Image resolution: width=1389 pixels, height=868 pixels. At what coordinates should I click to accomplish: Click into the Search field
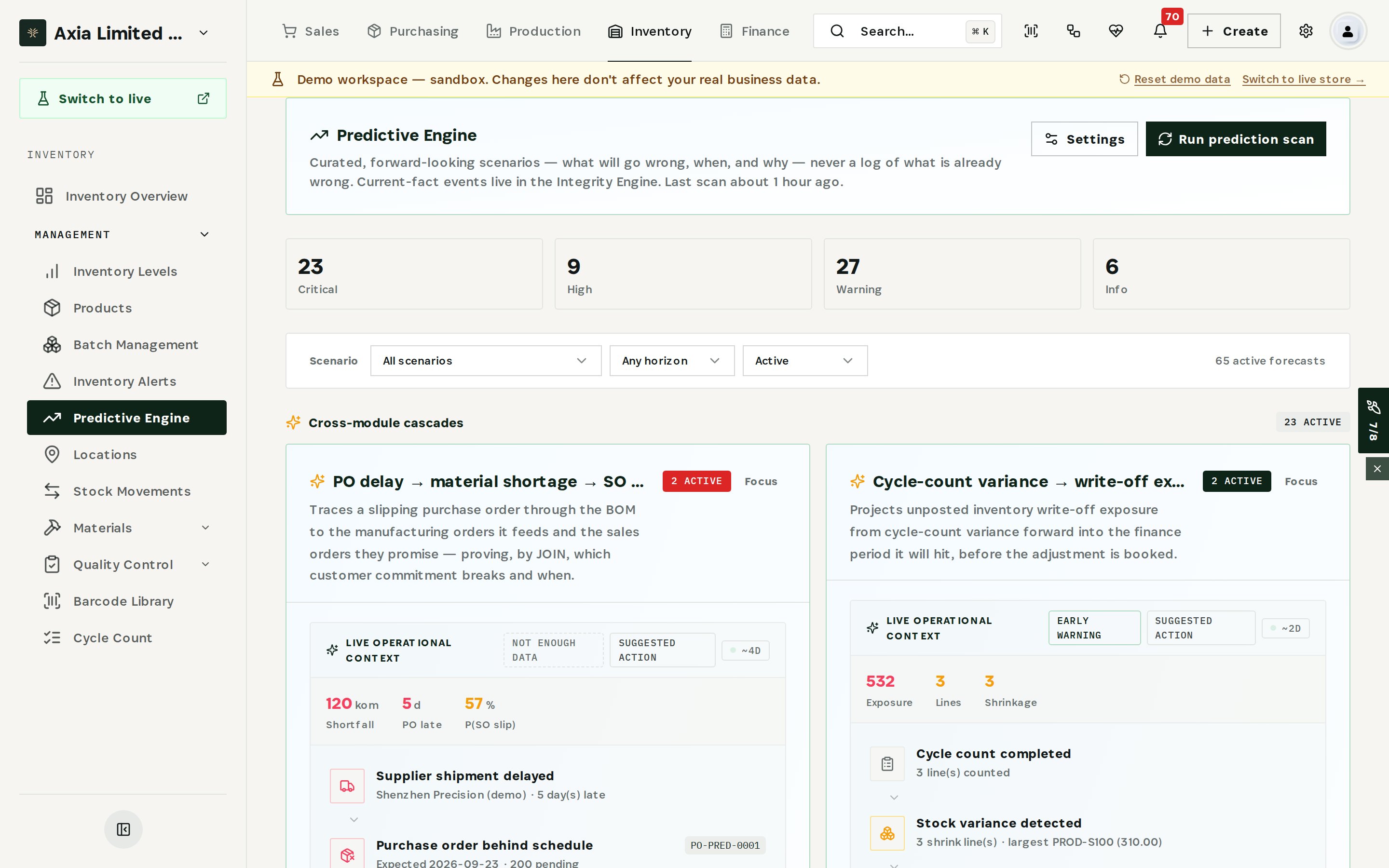(908, 31)
